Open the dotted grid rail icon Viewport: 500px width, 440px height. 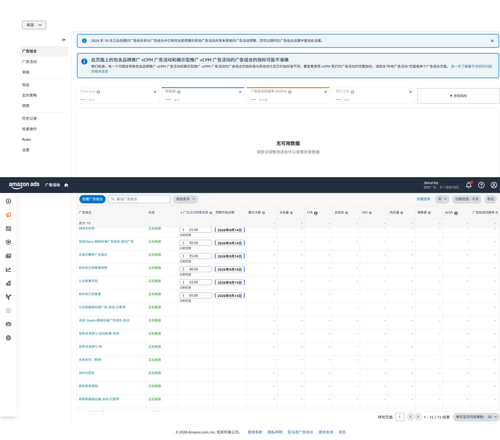8,310
